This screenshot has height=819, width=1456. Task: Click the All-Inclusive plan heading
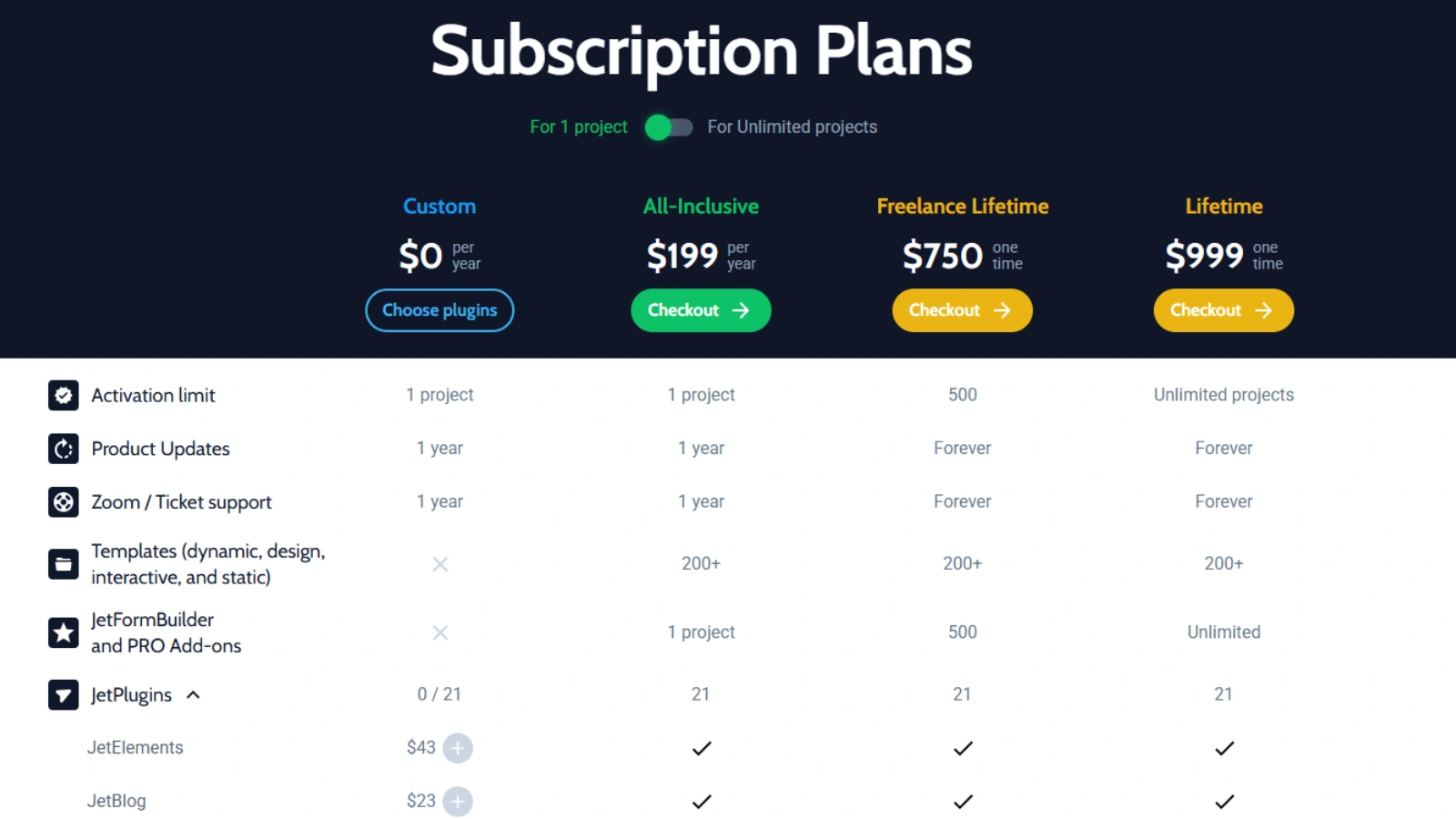701,207
